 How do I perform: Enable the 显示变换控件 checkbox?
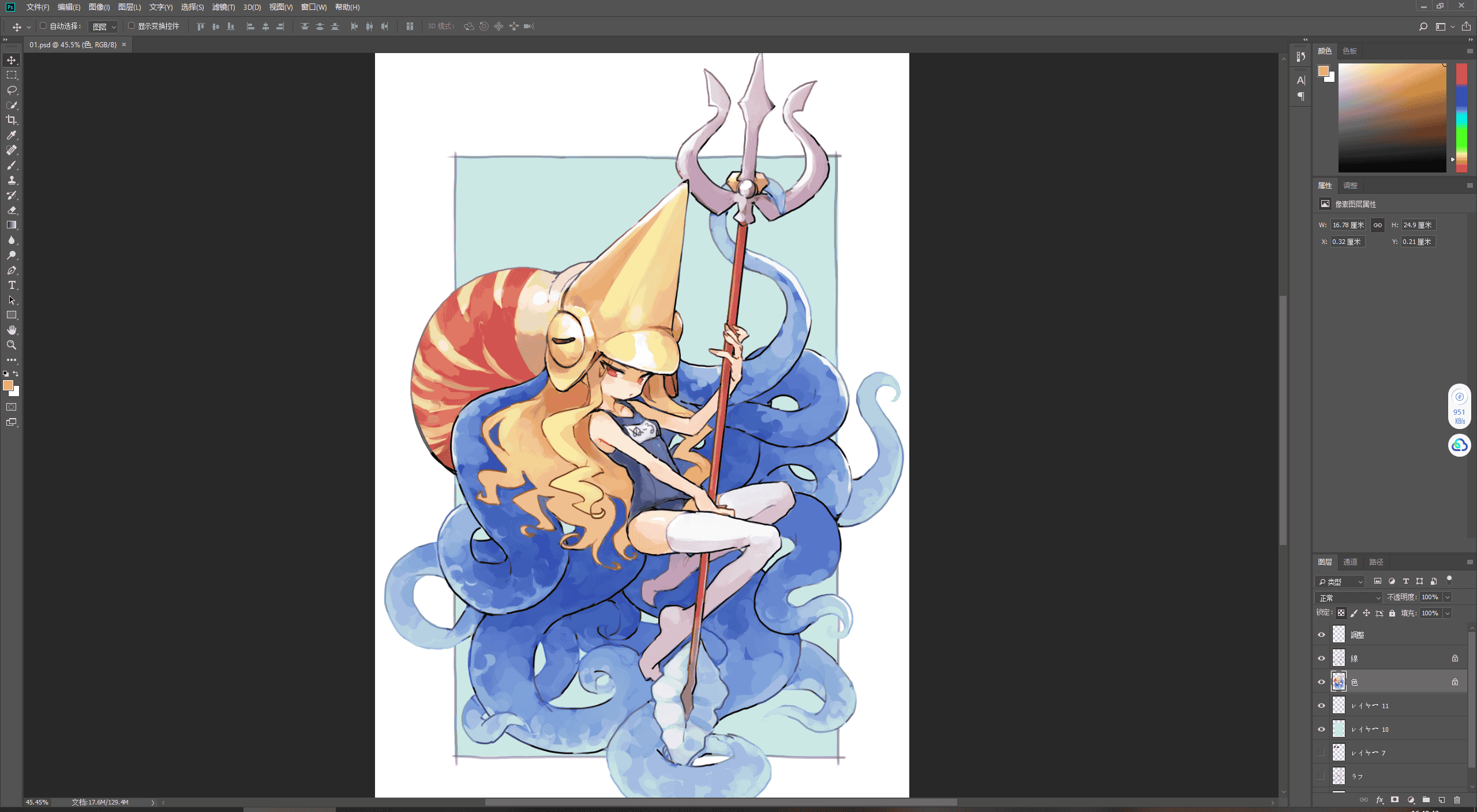pos(131,26)
